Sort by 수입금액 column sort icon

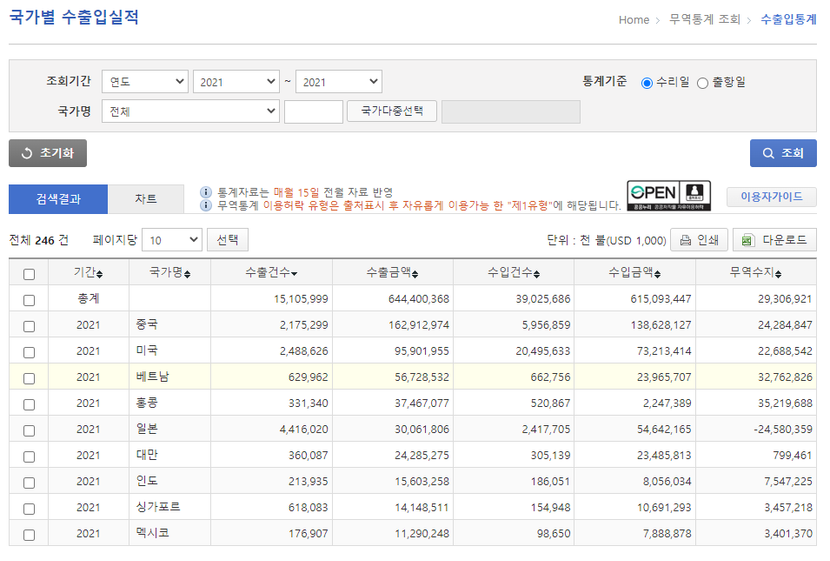pyautogui.click(x=657, y=274)
